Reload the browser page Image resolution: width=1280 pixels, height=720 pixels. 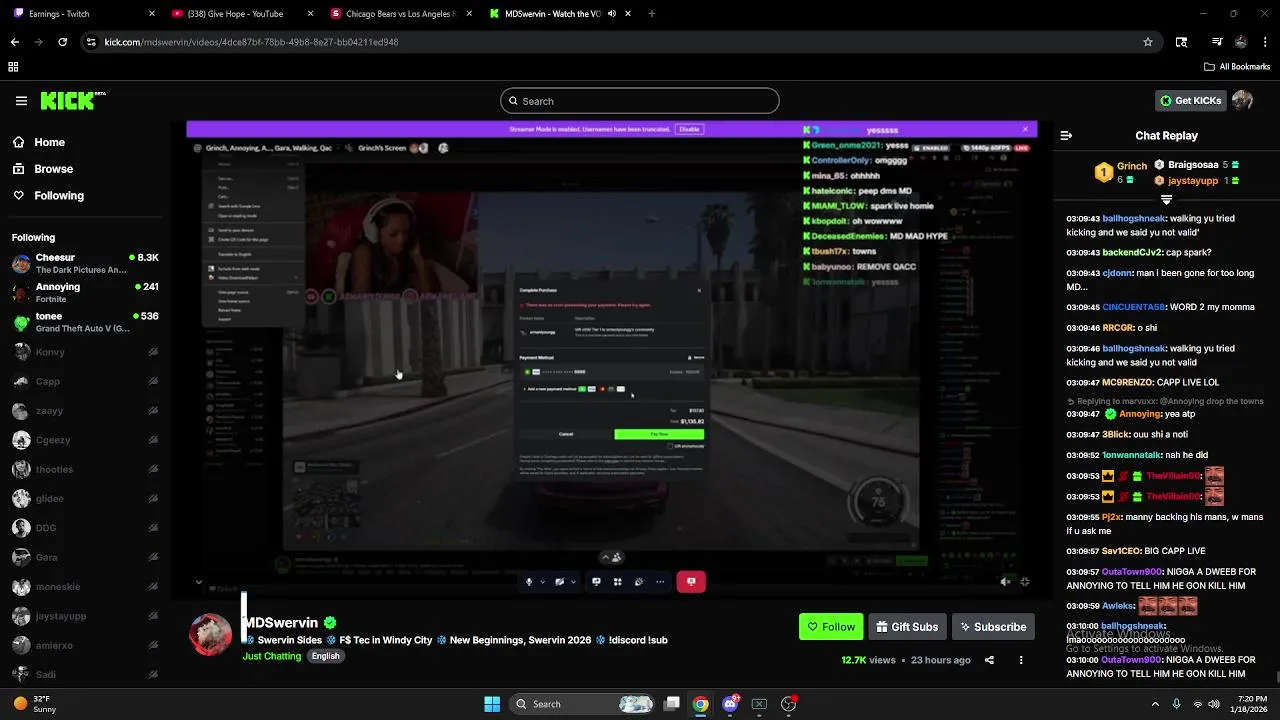click(x=62, y=42)
